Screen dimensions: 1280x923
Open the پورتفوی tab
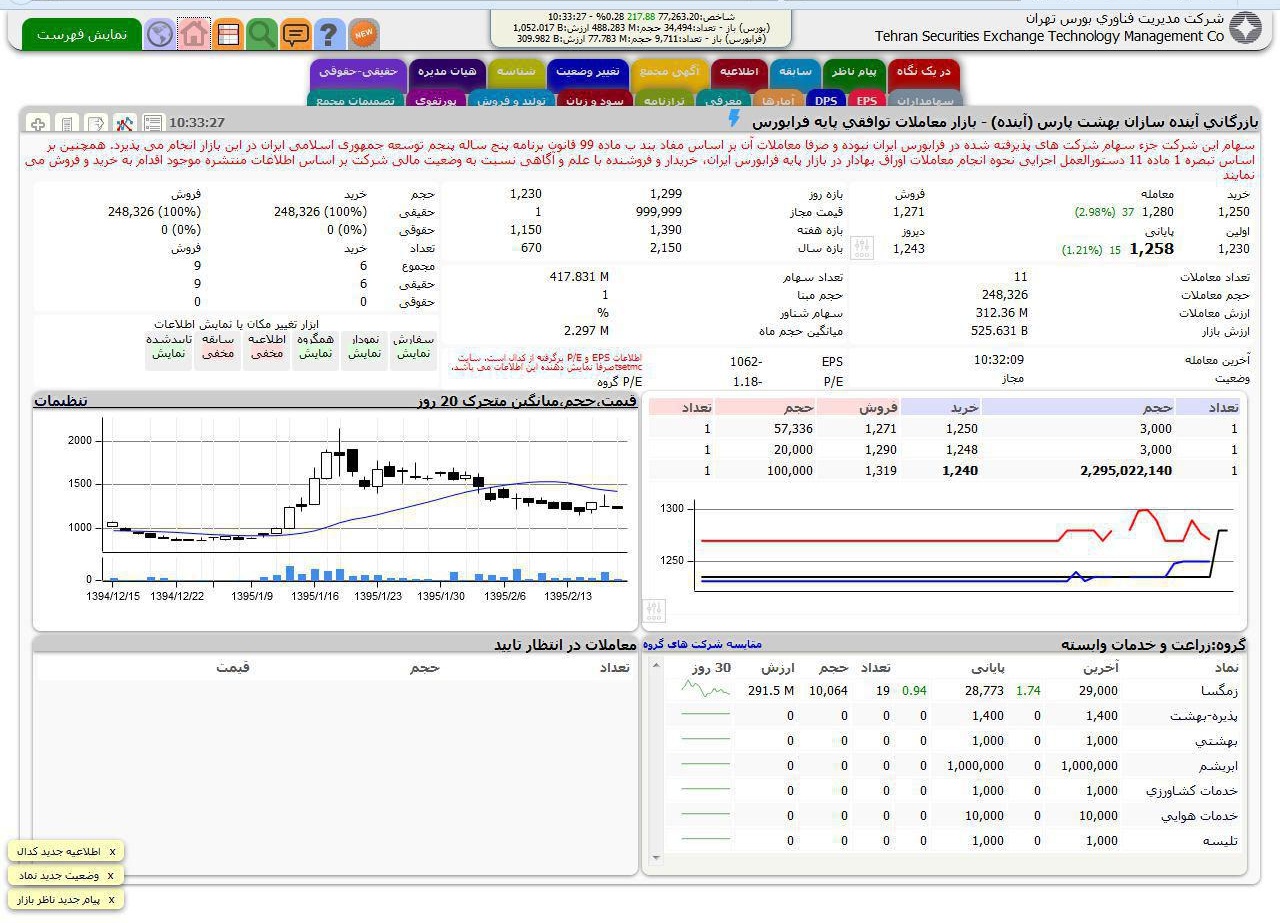[x=434, y=100]
